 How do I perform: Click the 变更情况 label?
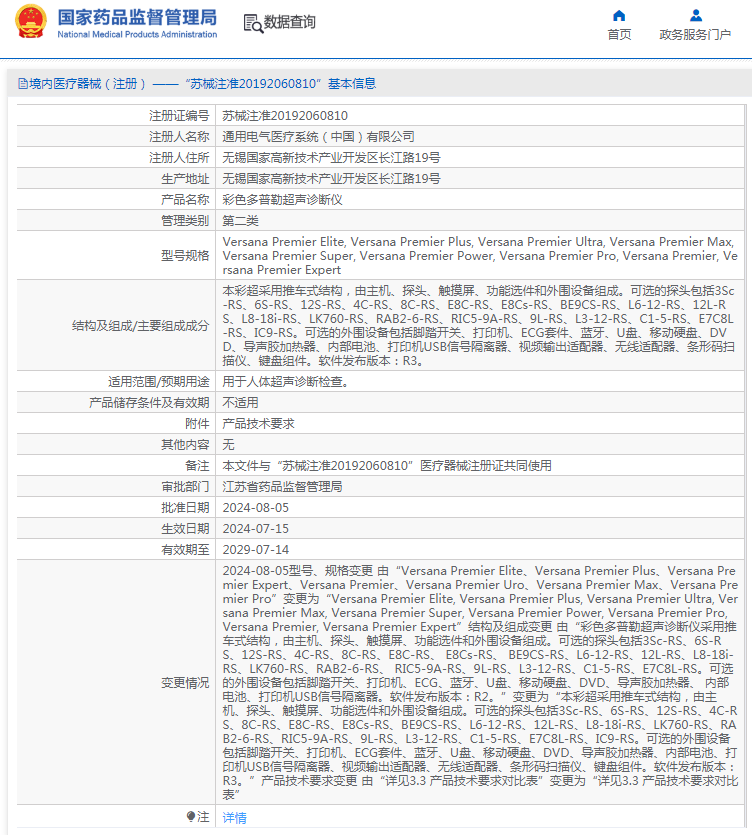[x=185, y=683]
